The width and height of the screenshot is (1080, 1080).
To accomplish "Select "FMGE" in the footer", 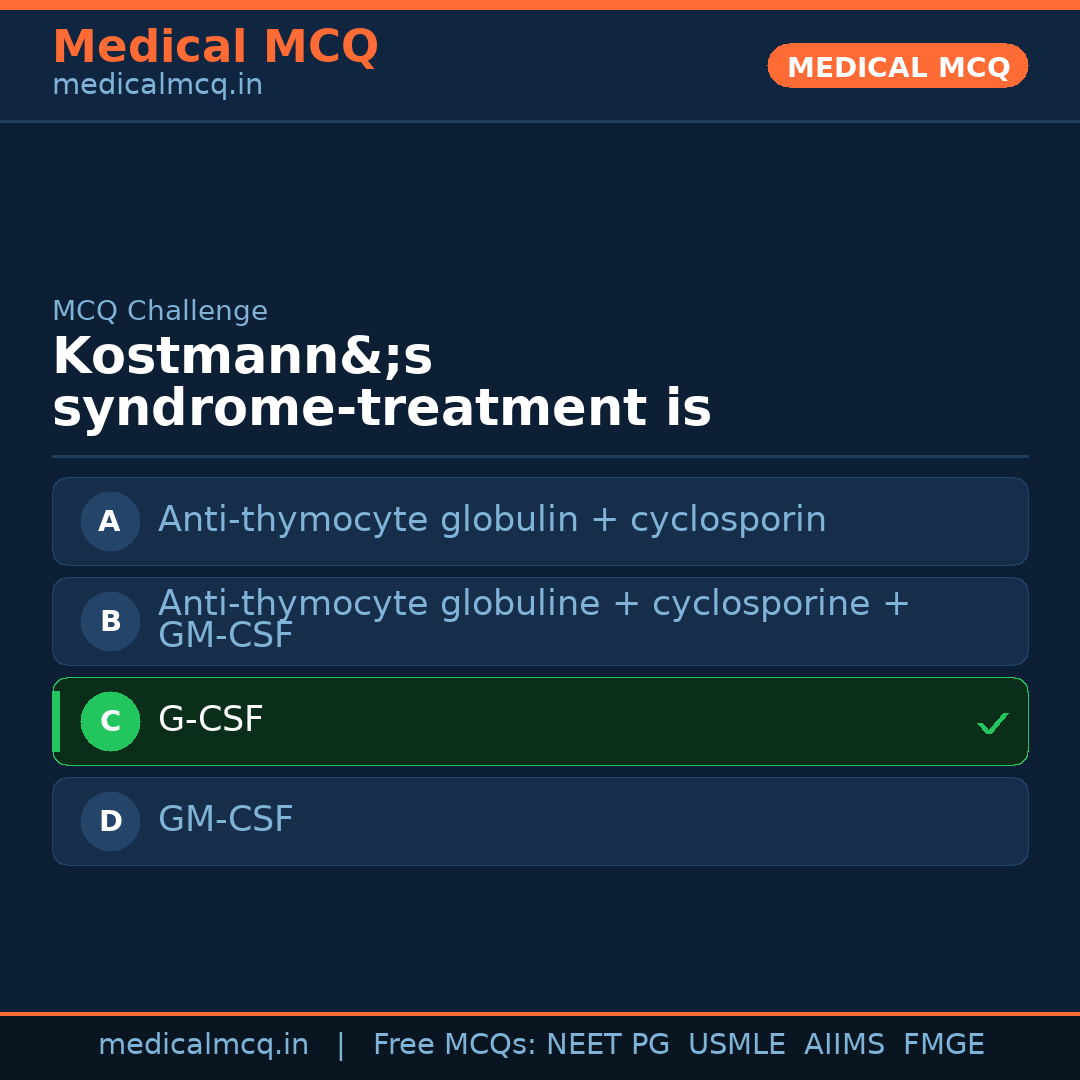I will (943, 1045).
